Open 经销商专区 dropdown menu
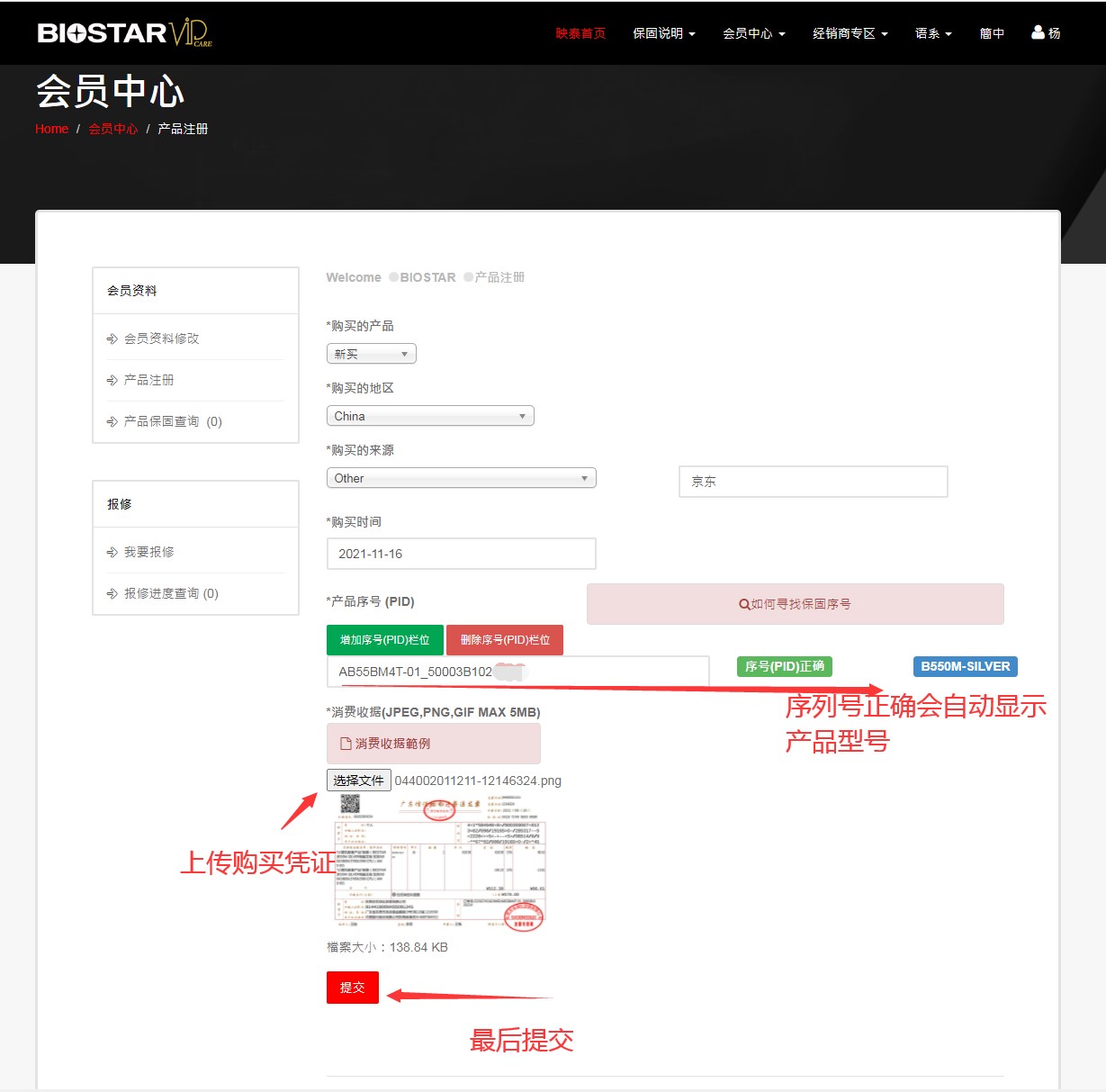The height and width of the screenshot is (1092, 1106). click(x=850, y=33)
